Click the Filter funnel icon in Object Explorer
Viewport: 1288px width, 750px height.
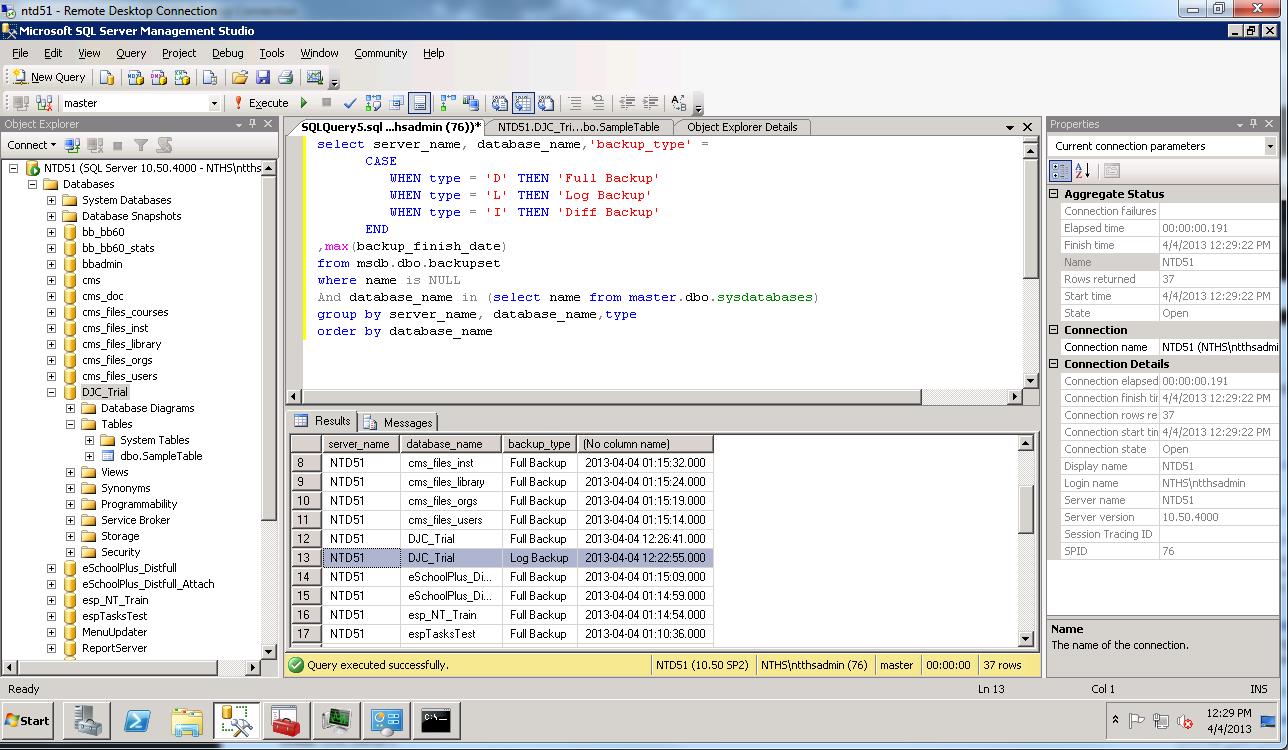[x=141, y=145]
